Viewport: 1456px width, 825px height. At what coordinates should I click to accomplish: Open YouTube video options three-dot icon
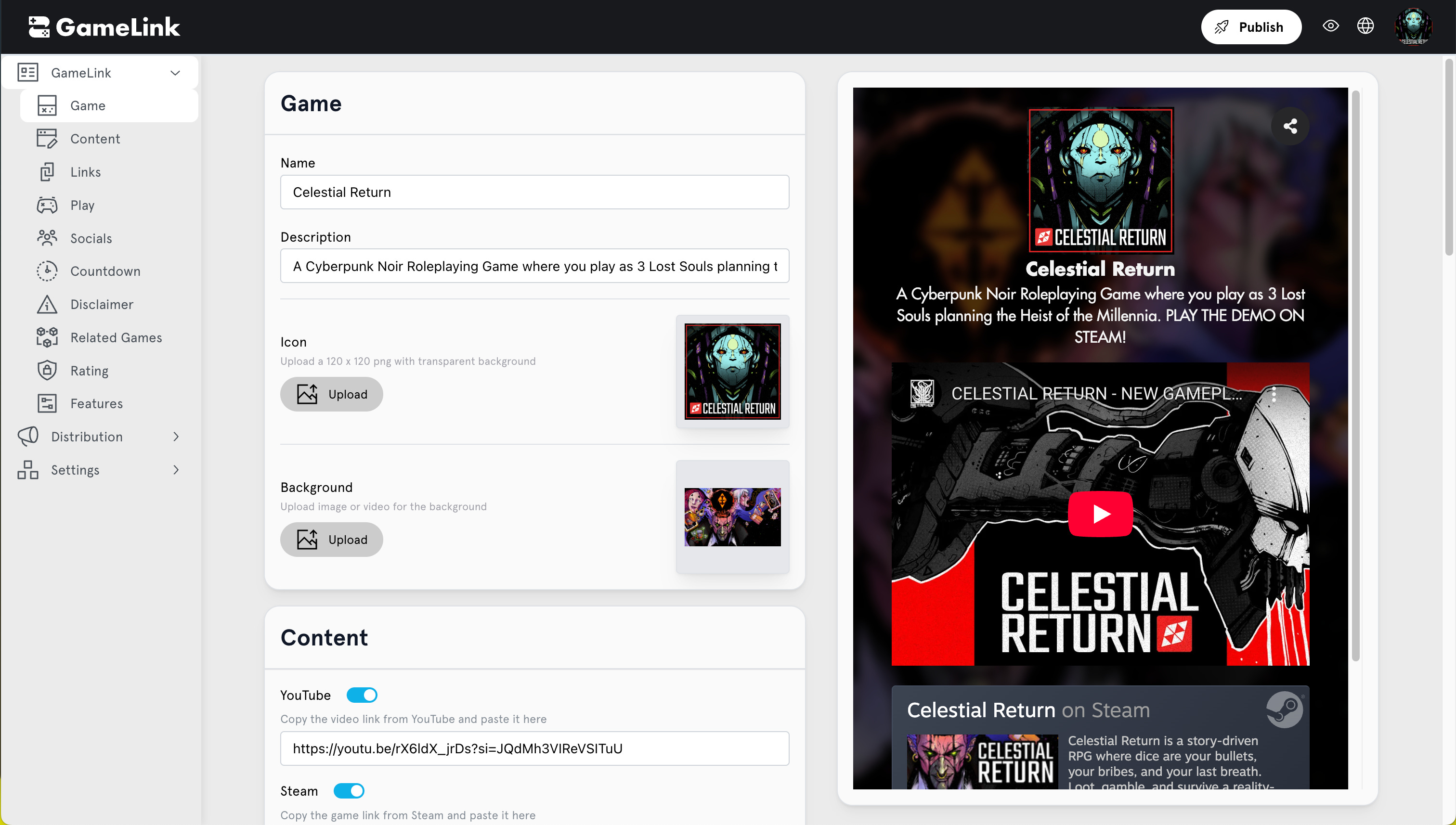point(1274,394)
